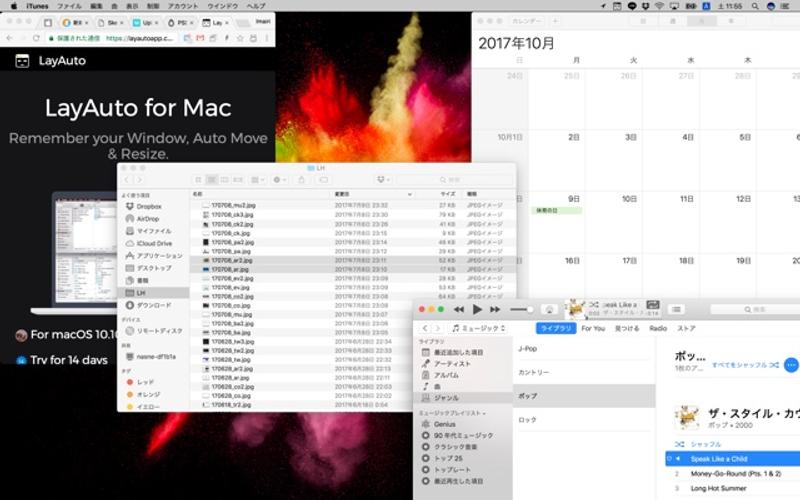Open the Up Next list icon in iTunes
This screenshot has height=500, width=800.
point(677,310)
